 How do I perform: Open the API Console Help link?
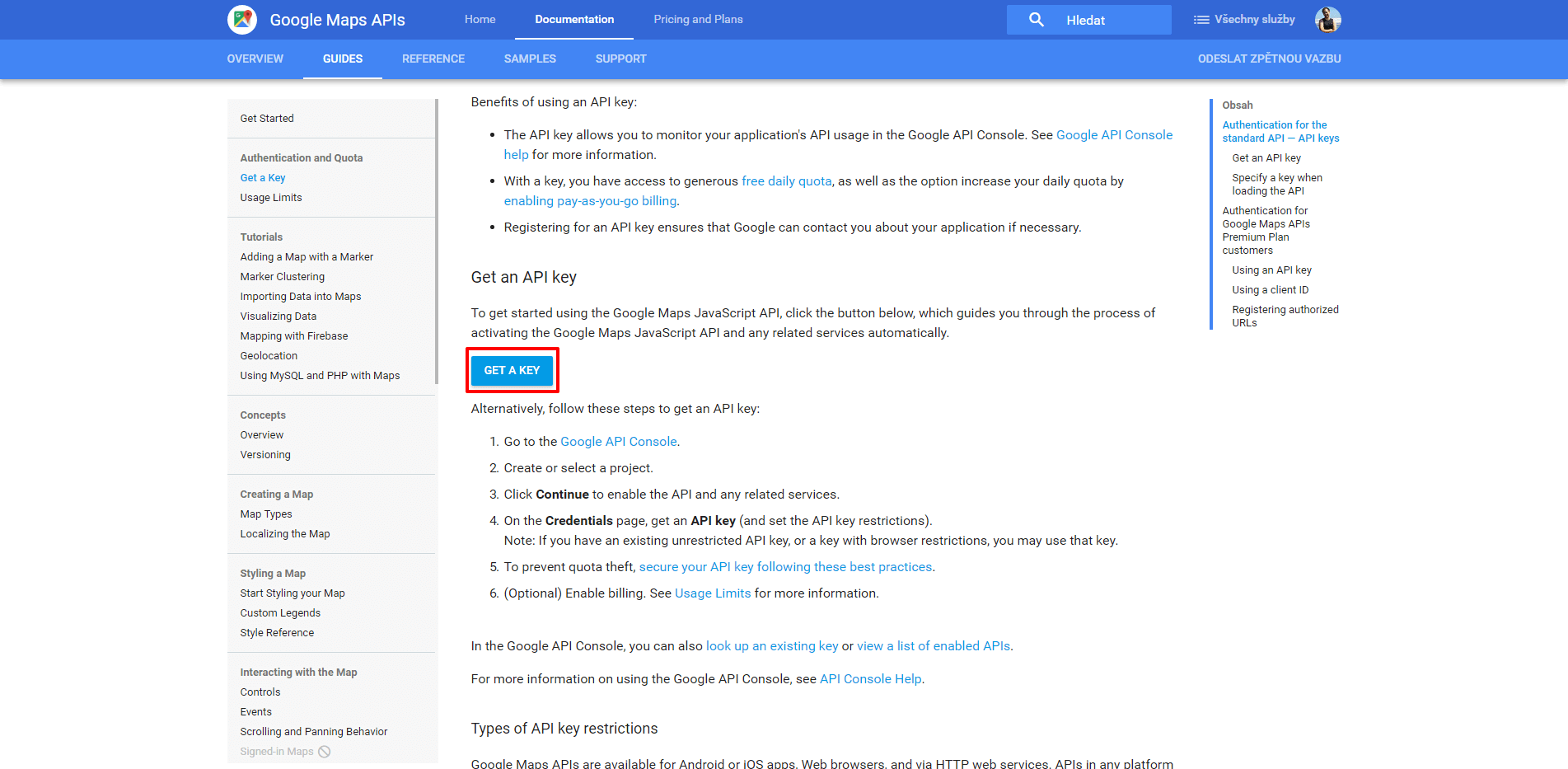click(x=870, y=679)
